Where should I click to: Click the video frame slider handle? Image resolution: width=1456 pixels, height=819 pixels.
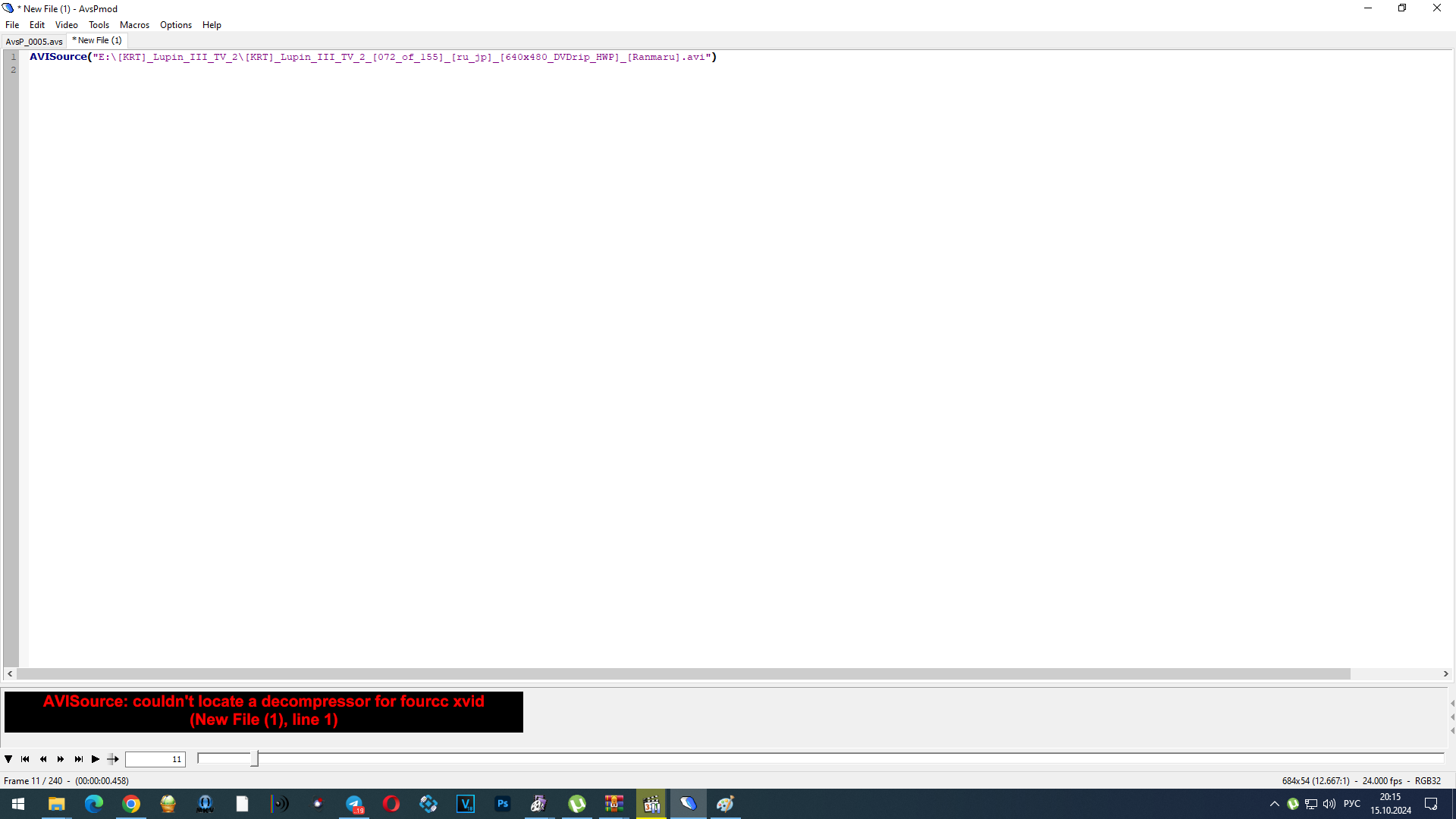coord(255,758)
